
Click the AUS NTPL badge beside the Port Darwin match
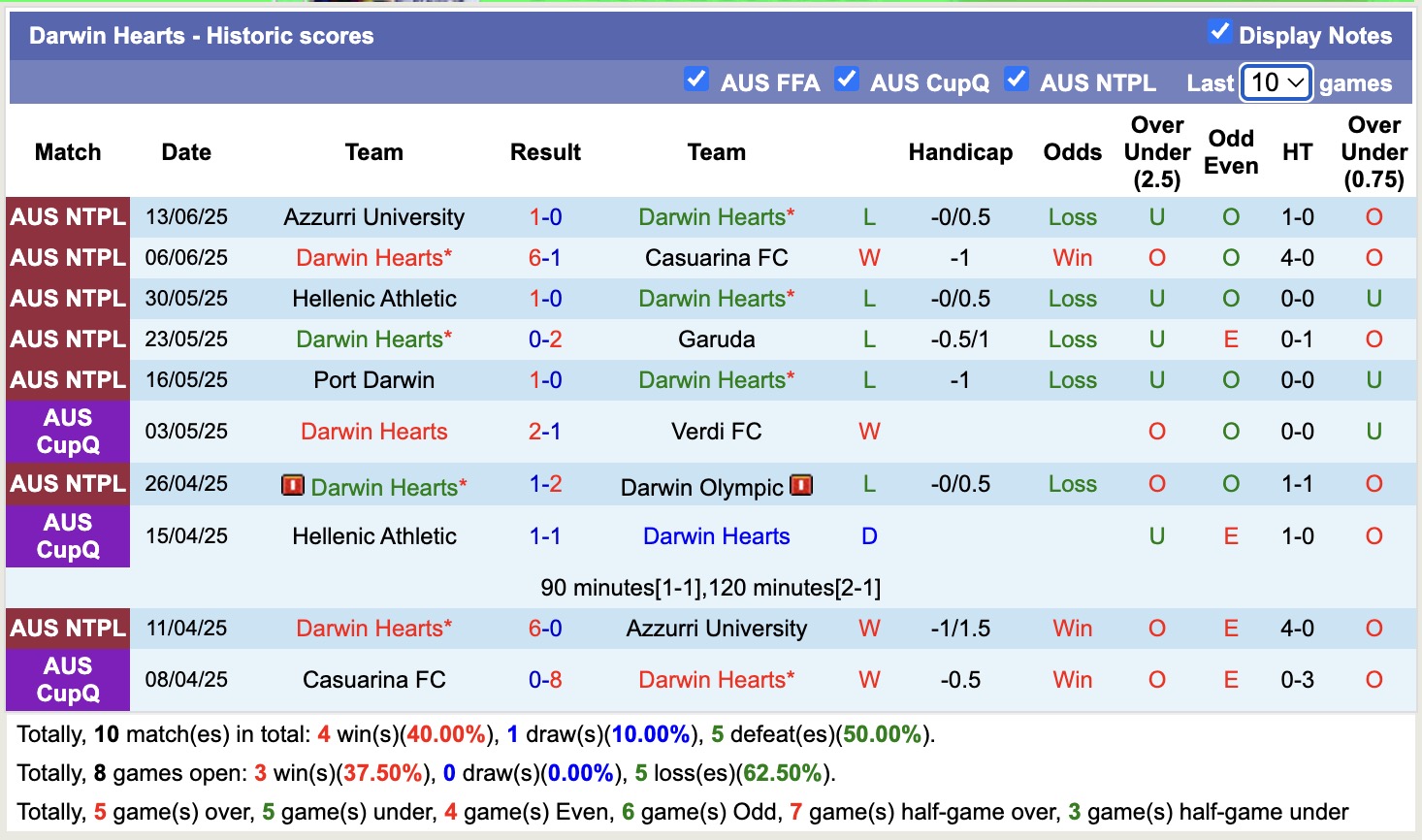(x=67, y=379)
